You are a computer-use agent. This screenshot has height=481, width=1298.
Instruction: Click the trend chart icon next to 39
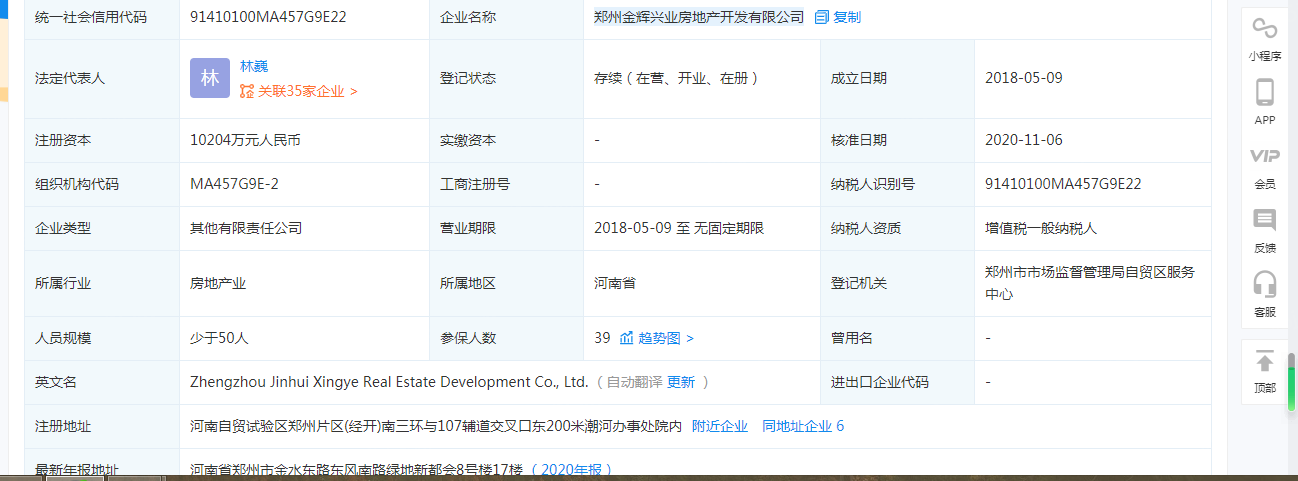(627, 338)
